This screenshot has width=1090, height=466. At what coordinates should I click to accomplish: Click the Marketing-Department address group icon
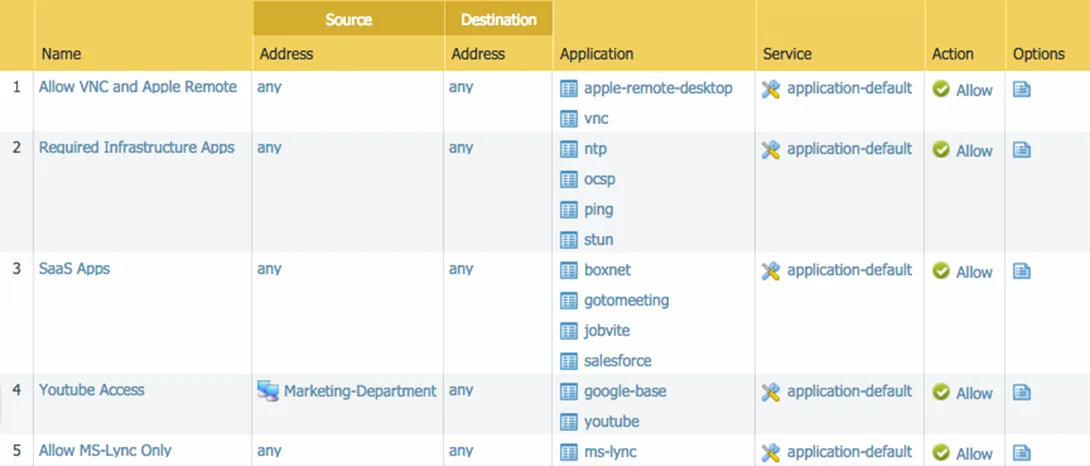coord(268,392)
